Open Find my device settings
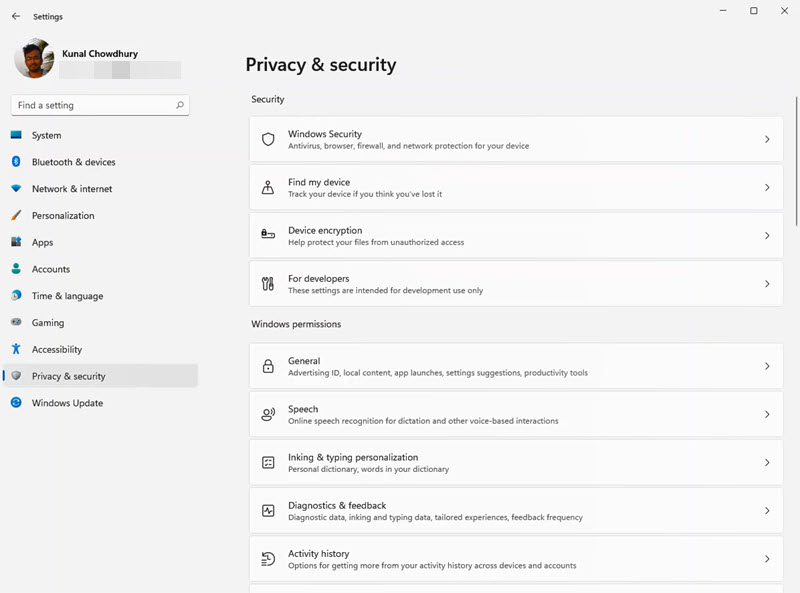The height and width of the screenshot is (593, 800). (516, 187)
